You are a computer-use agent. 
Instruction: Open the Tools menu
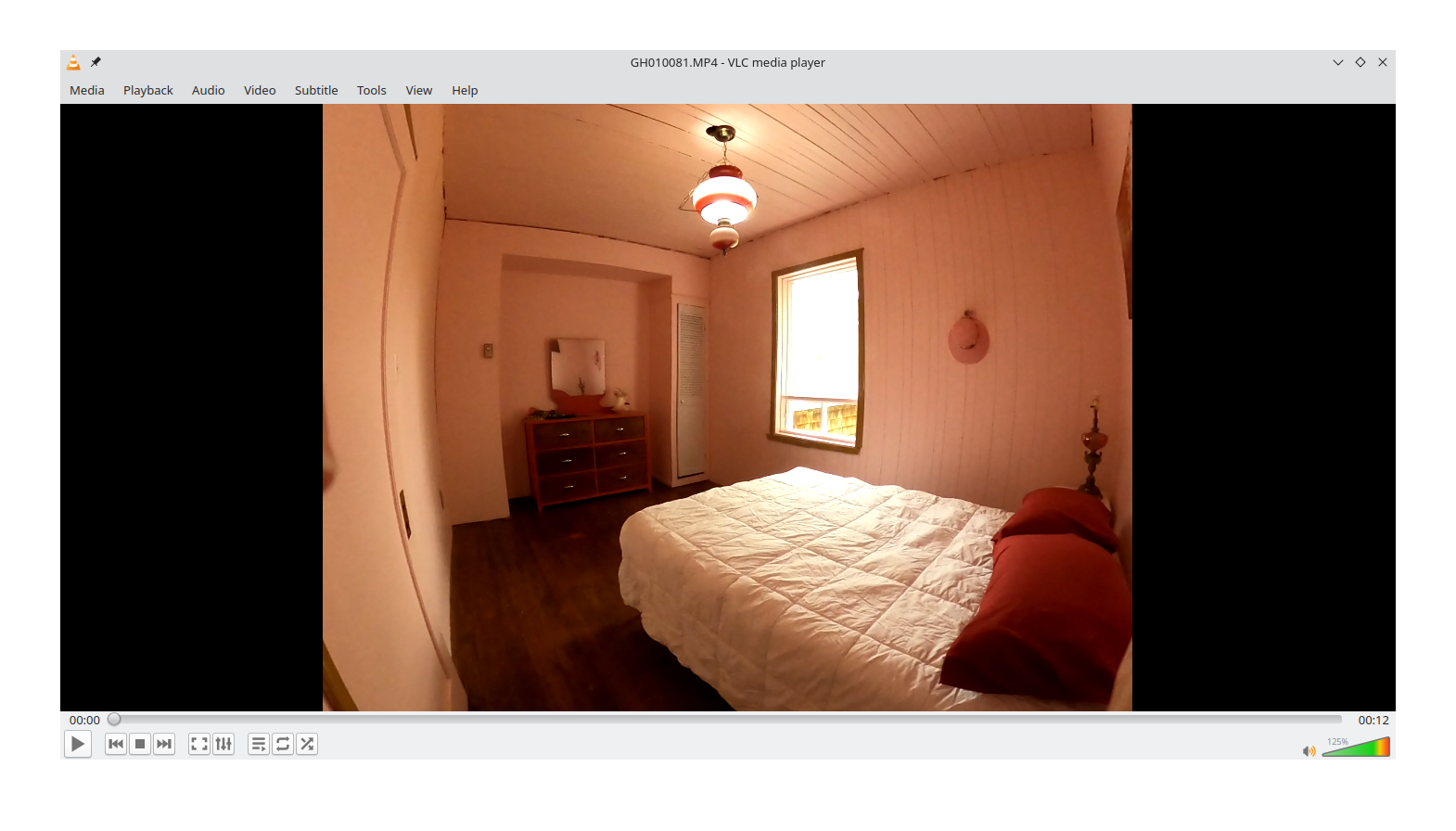[x=372, y=90]
